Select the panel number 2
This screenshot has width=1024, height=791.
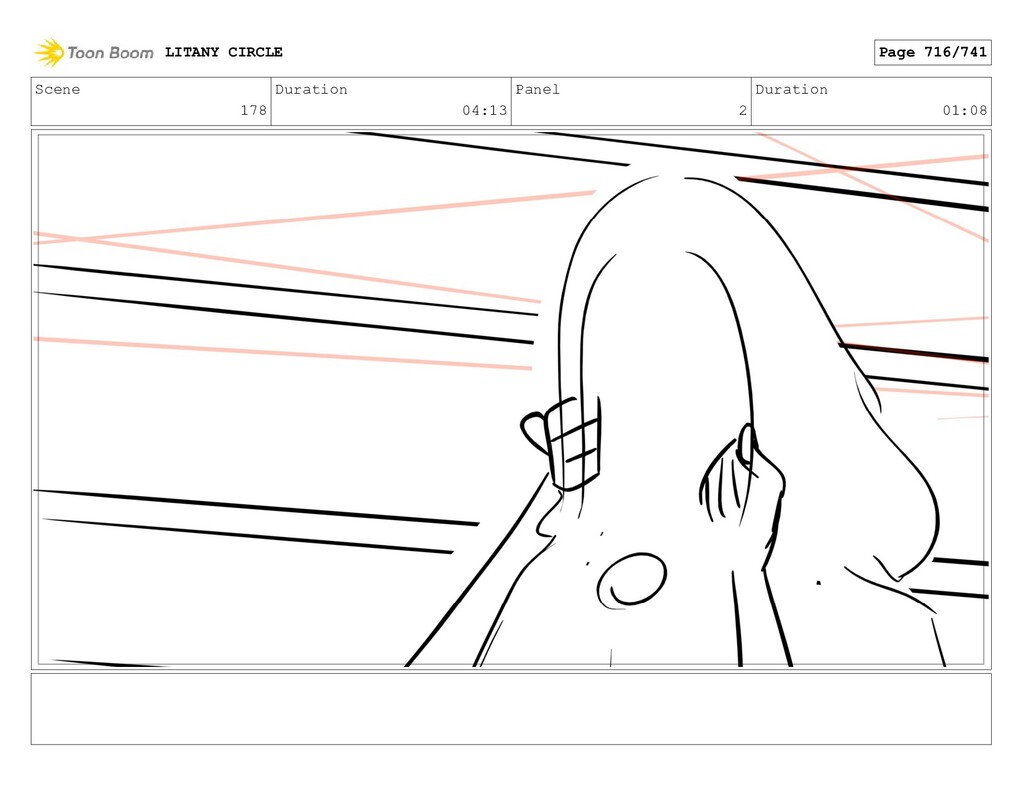click(x=743, y=110)
